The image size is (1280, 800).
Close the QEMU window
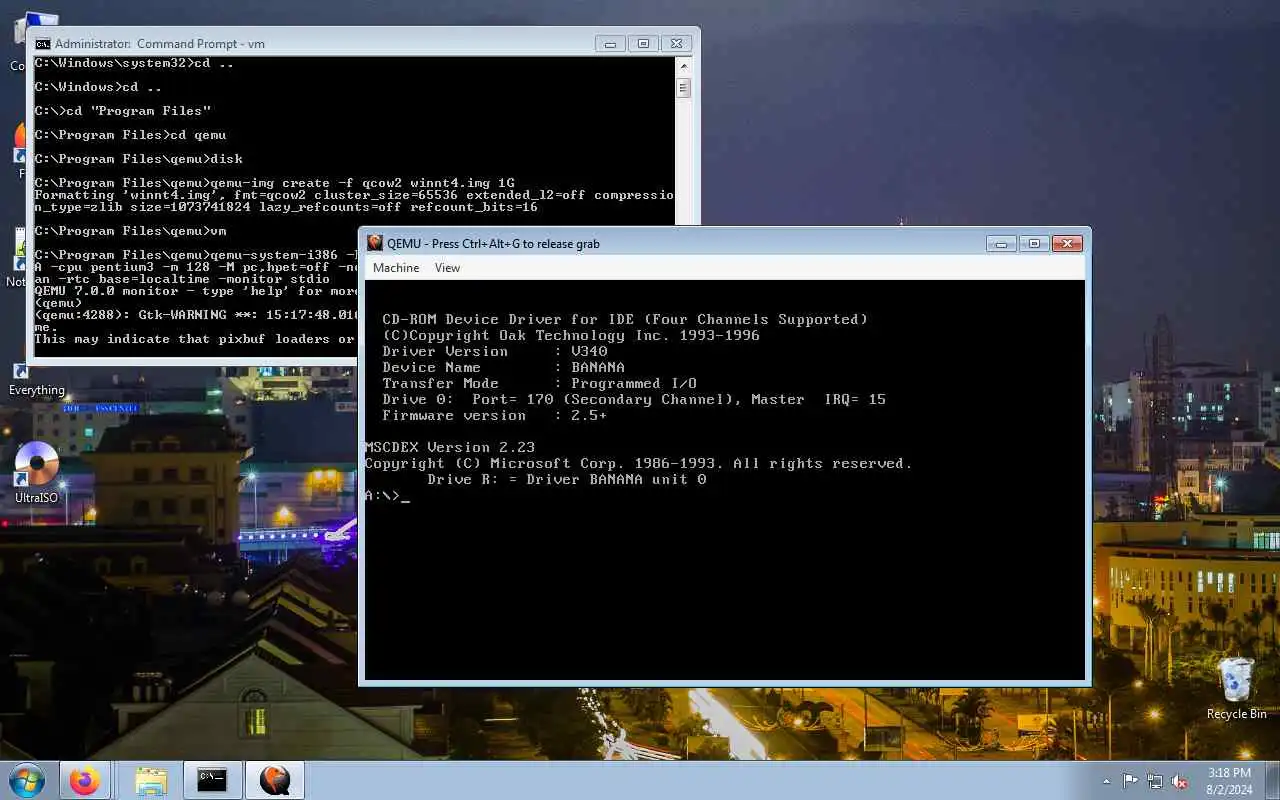1068,243
